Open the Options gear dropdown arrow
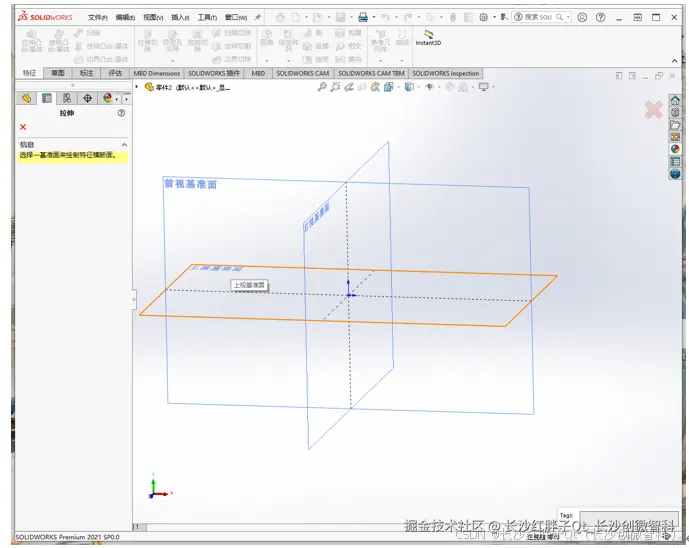Image resolution: width=689 pixels, height=548 pixels. tap(494, 17)
